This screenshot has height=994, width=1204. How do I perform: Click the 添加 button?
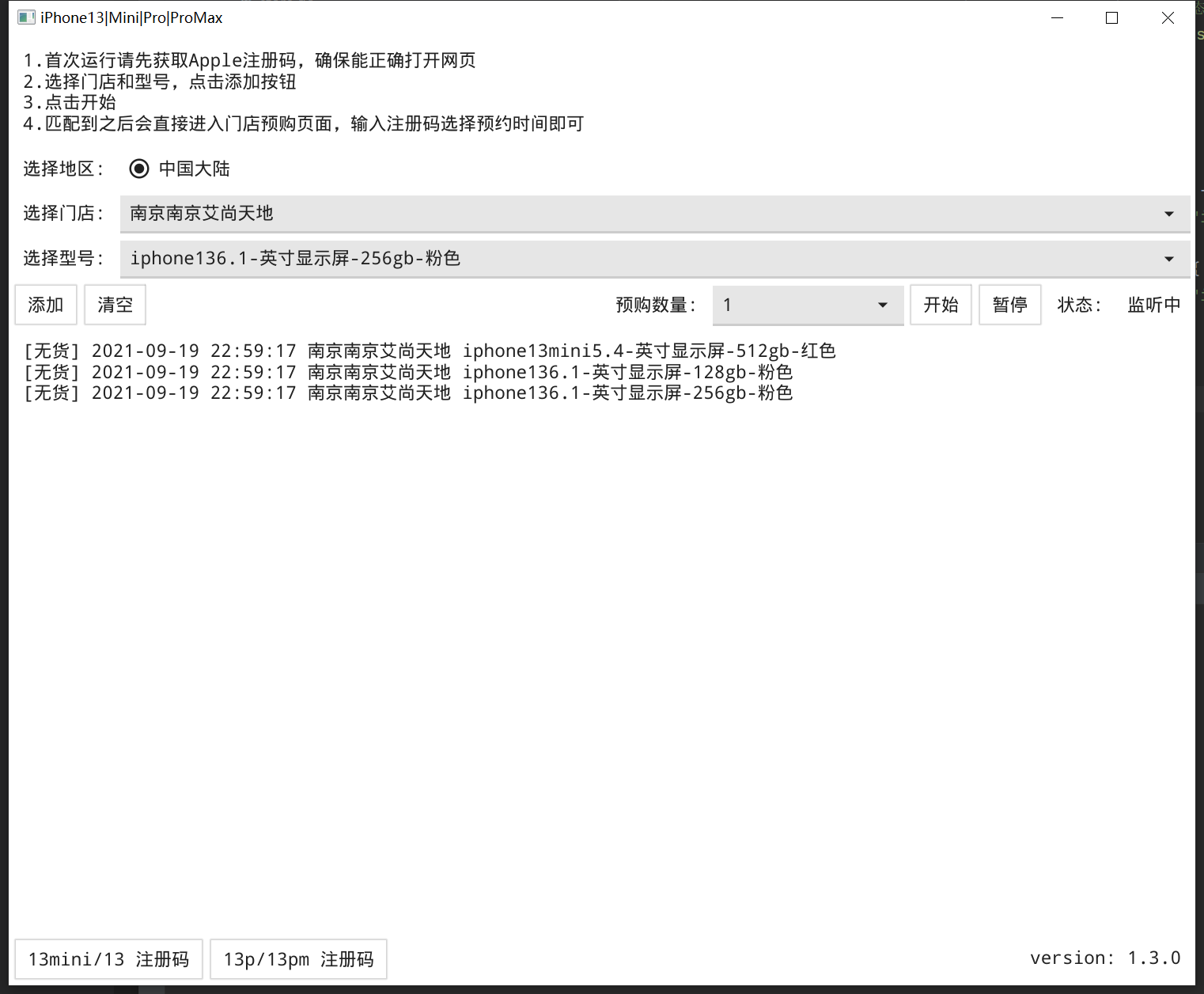[x=46, y=305]
